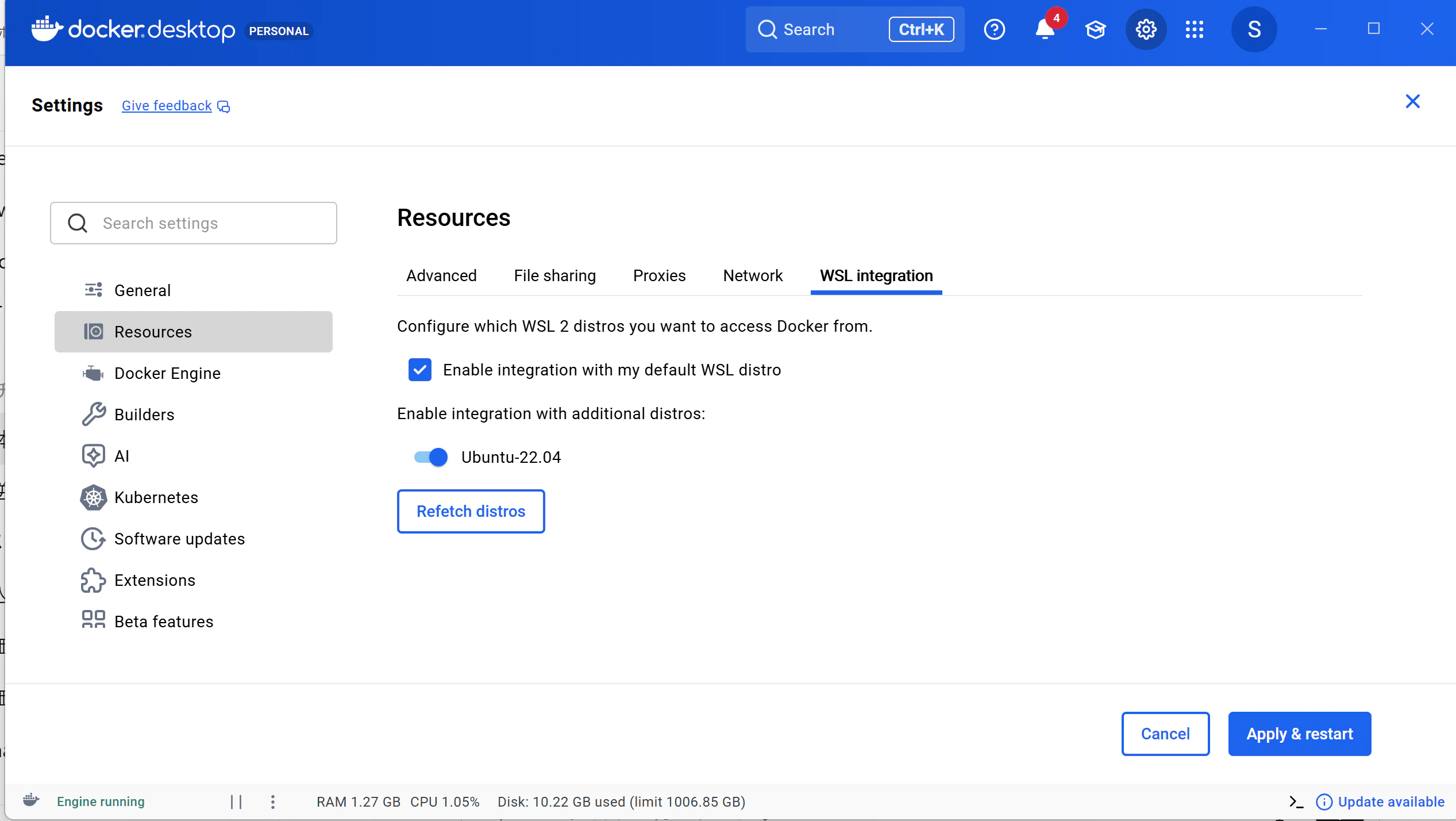The image size is (1456, 821).
Task: Click the settings gear icon
Action: [1146, 29]
